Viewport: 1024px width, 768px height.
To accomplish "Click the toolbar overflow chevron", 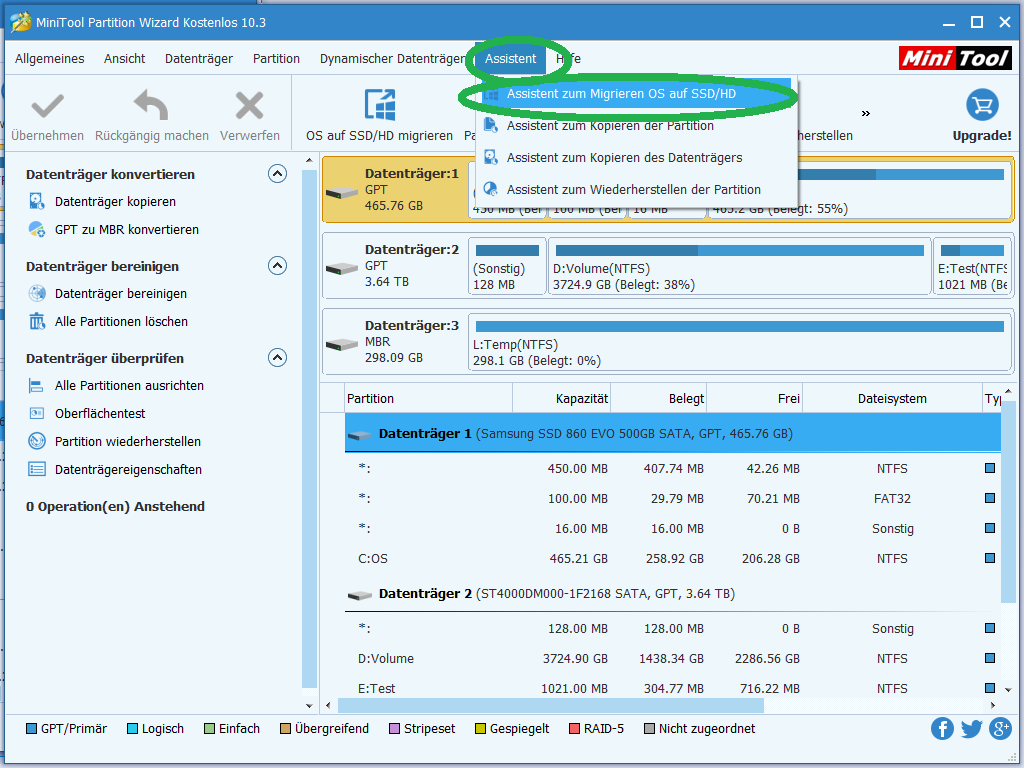I will 866,113.
